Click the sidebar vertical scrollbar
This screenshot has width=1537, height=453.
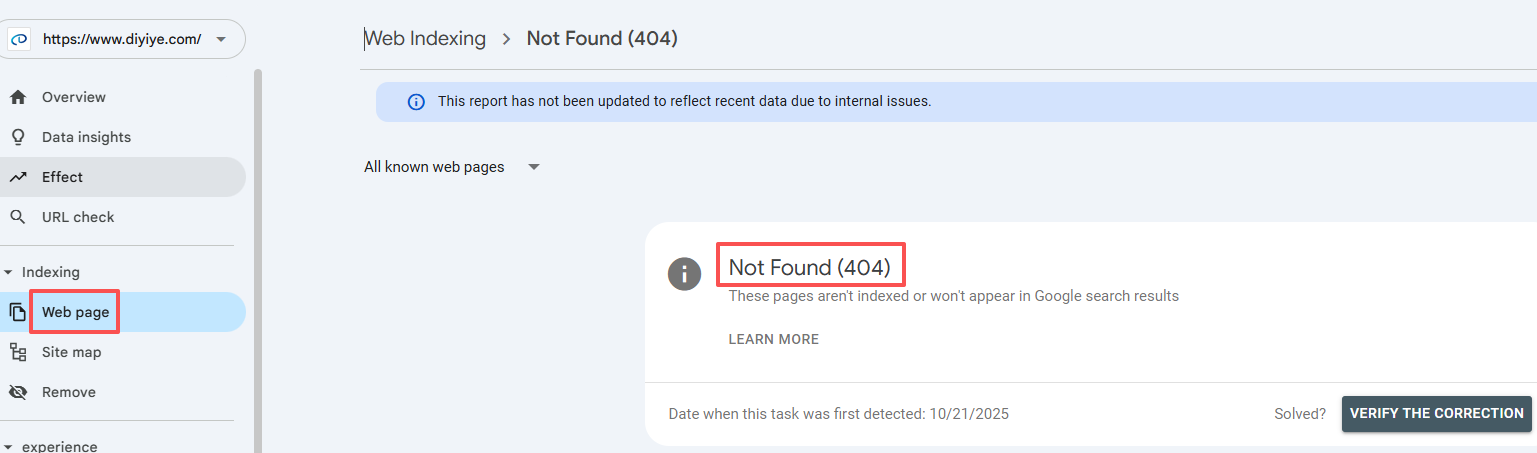(x=257, y=250)
